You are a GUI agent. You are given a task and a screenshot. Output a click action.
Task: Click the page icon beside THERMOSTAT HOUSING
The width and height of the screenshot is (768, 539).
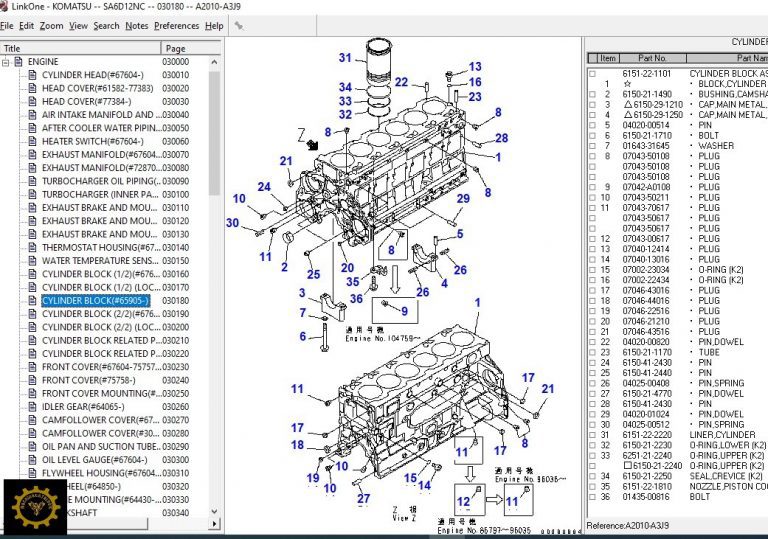tap(33, 247)
